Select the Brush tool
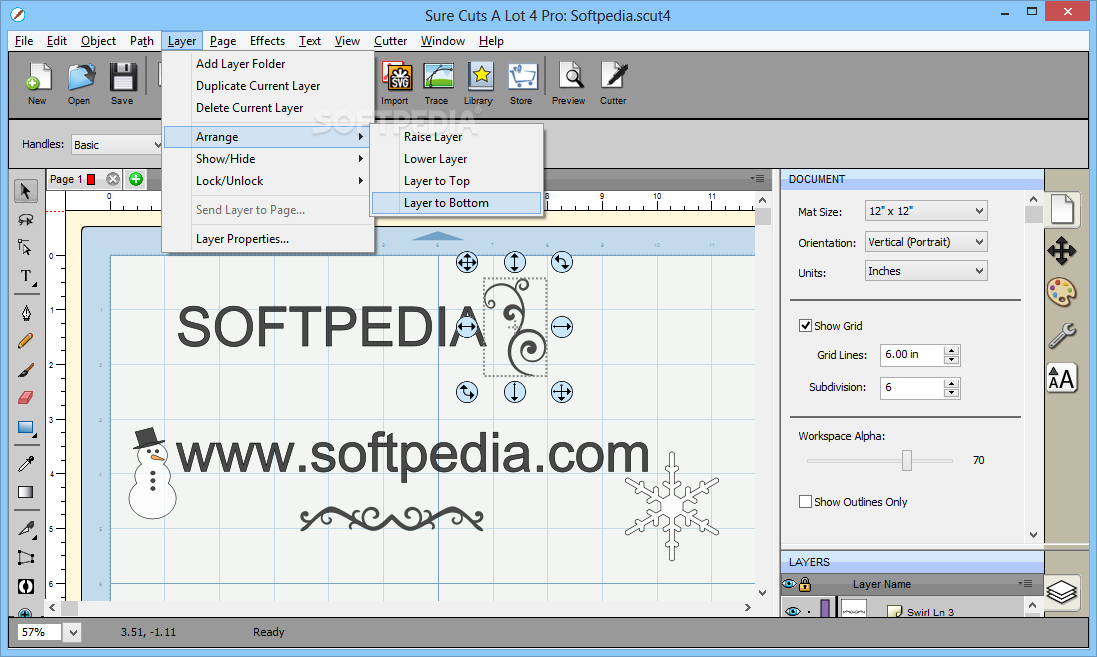This screenshot has width=1097, height=657. pos(26,369)
